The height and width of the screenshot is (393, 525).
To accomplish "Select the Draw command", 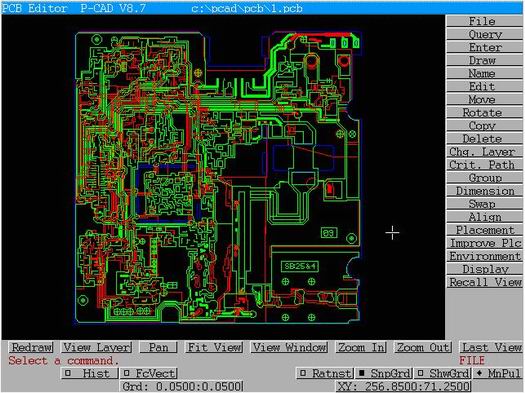I will click(x=484, y=60).
